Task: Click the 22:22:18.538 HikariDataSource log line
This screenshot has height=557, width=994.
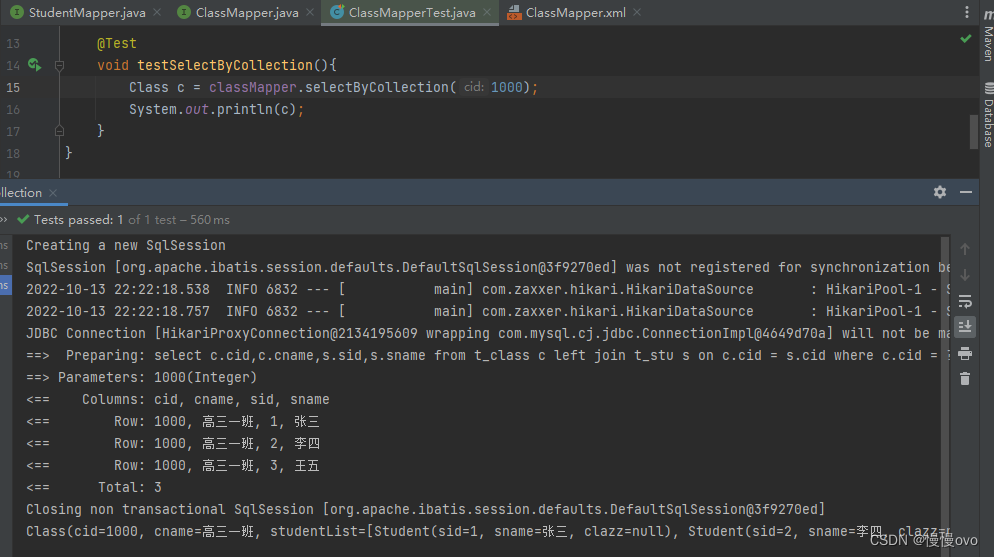Action: 487,290
